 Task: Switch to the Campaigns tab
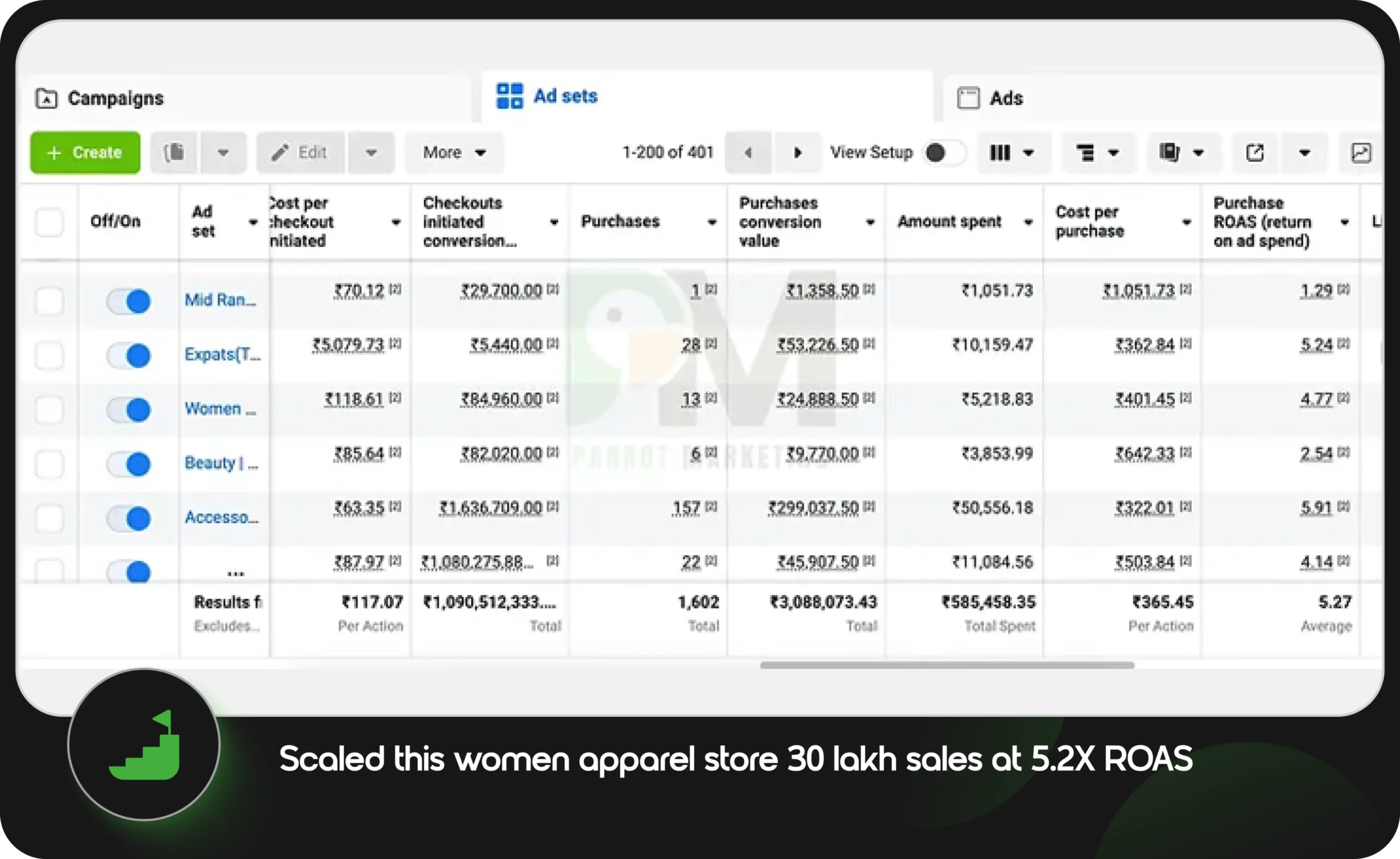pyautogui.click(x=115, y=98)
